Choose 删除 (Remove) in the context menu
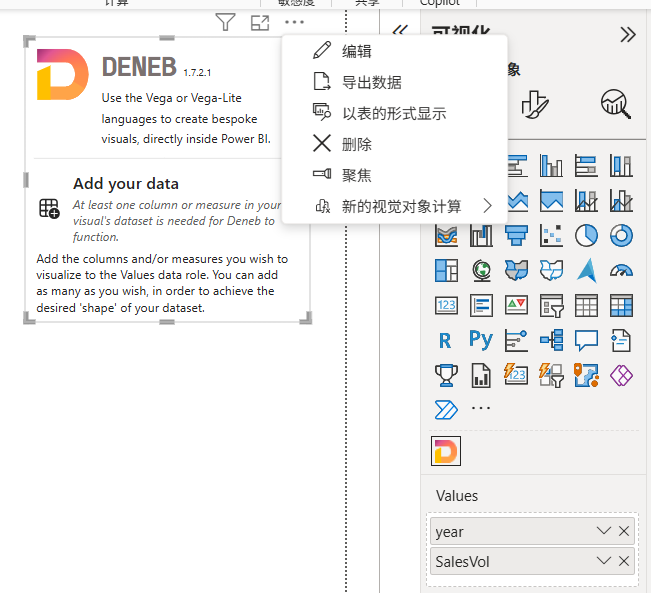 coord(394,144)
